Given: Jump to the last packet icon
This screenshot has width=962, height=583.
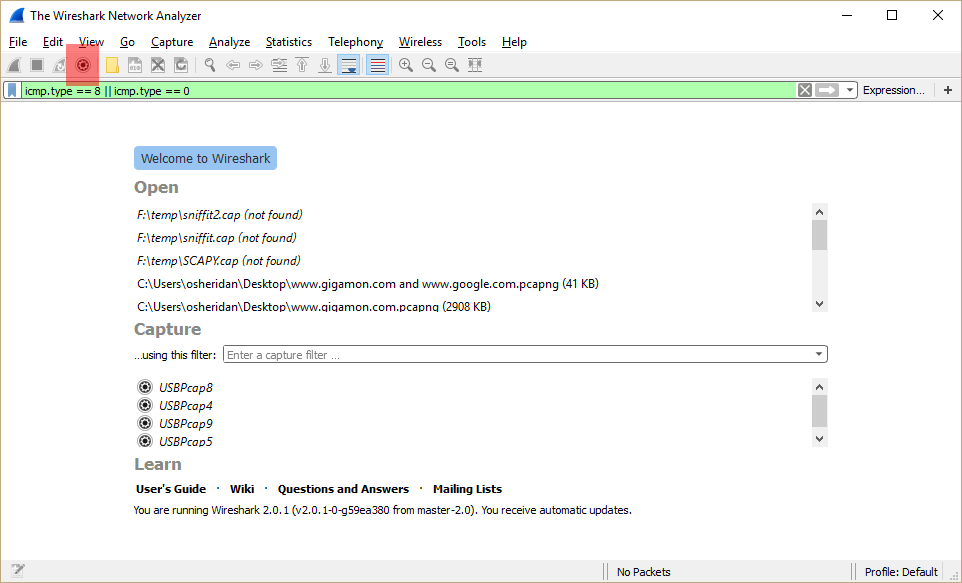Looking at the screenshot, I should (x=325, y=65).
